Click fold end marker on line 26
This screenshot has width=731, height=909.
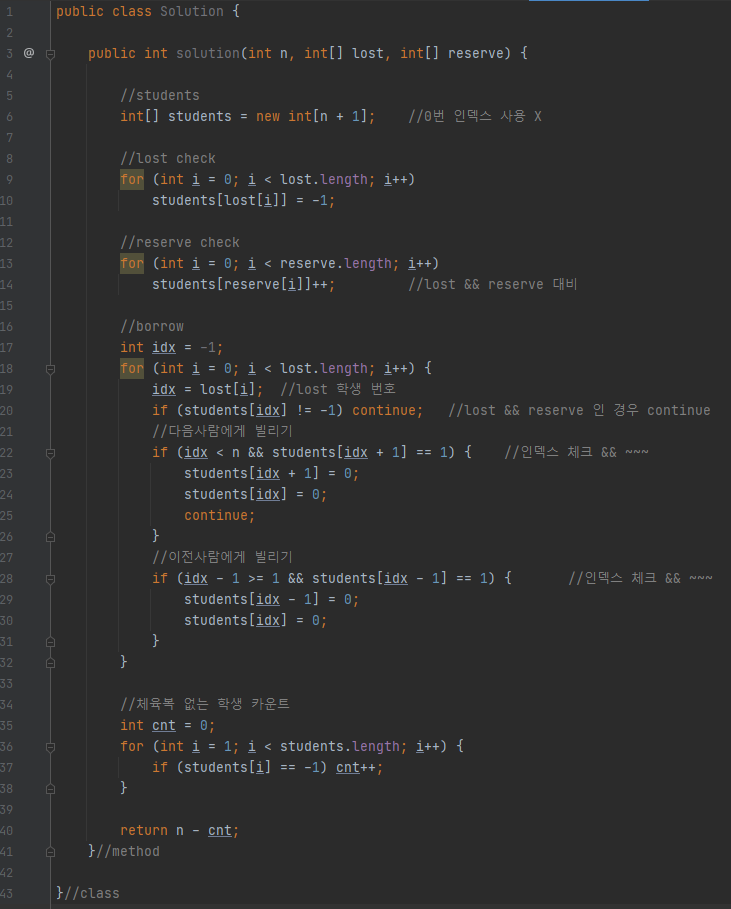pyautogui.click(x=50, y=537)
